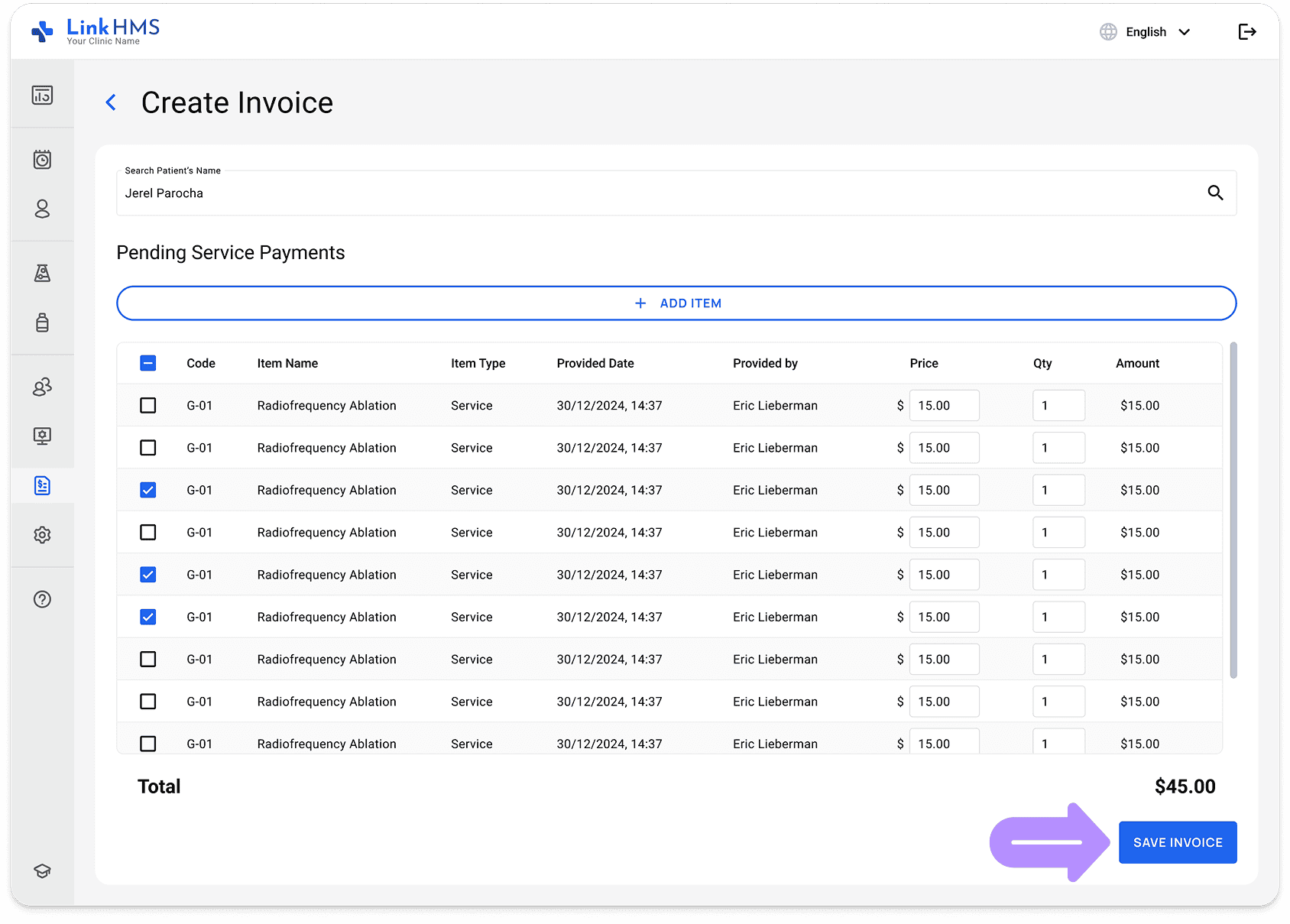Image resolution: width=1290 pixels, height=924 pixels.
Task: Click the search magnifier in patient field
Action: pos(1215,193)
